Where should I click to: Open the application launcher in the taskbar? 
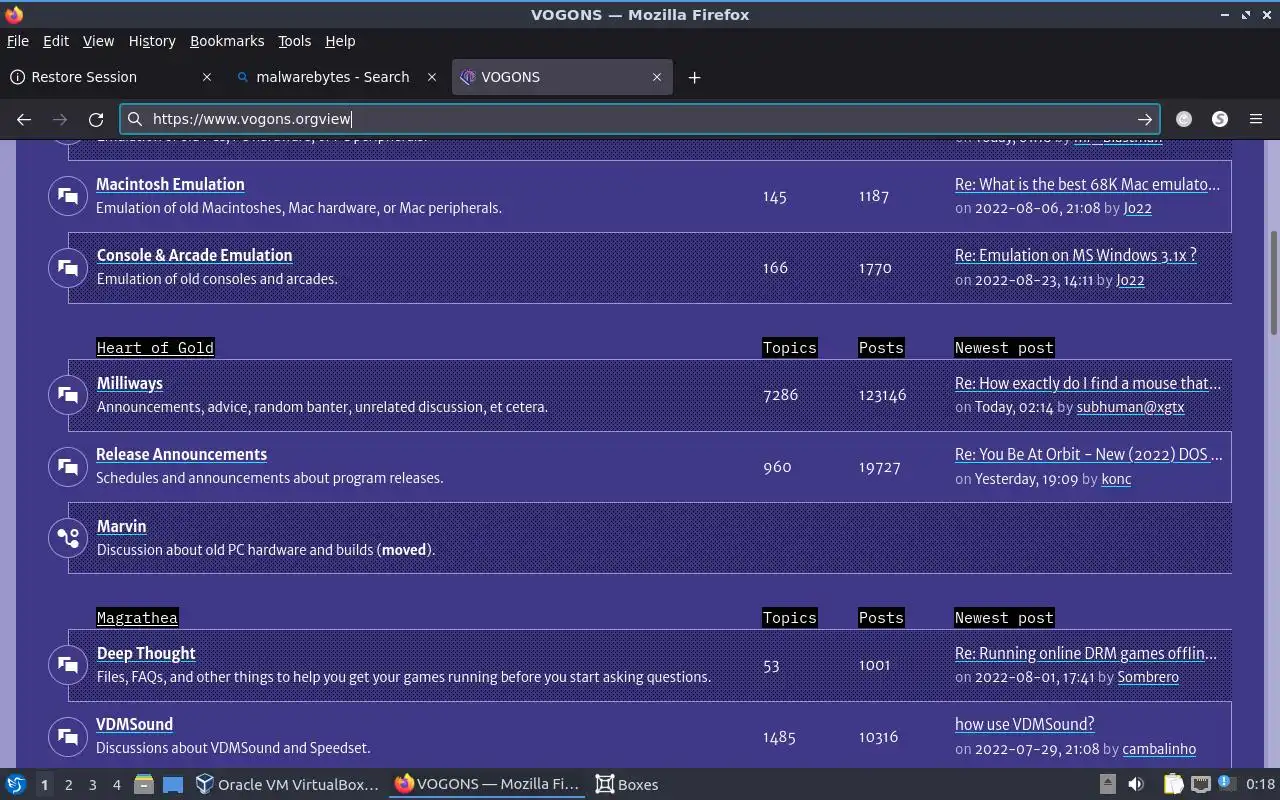[x=15, y=784]
